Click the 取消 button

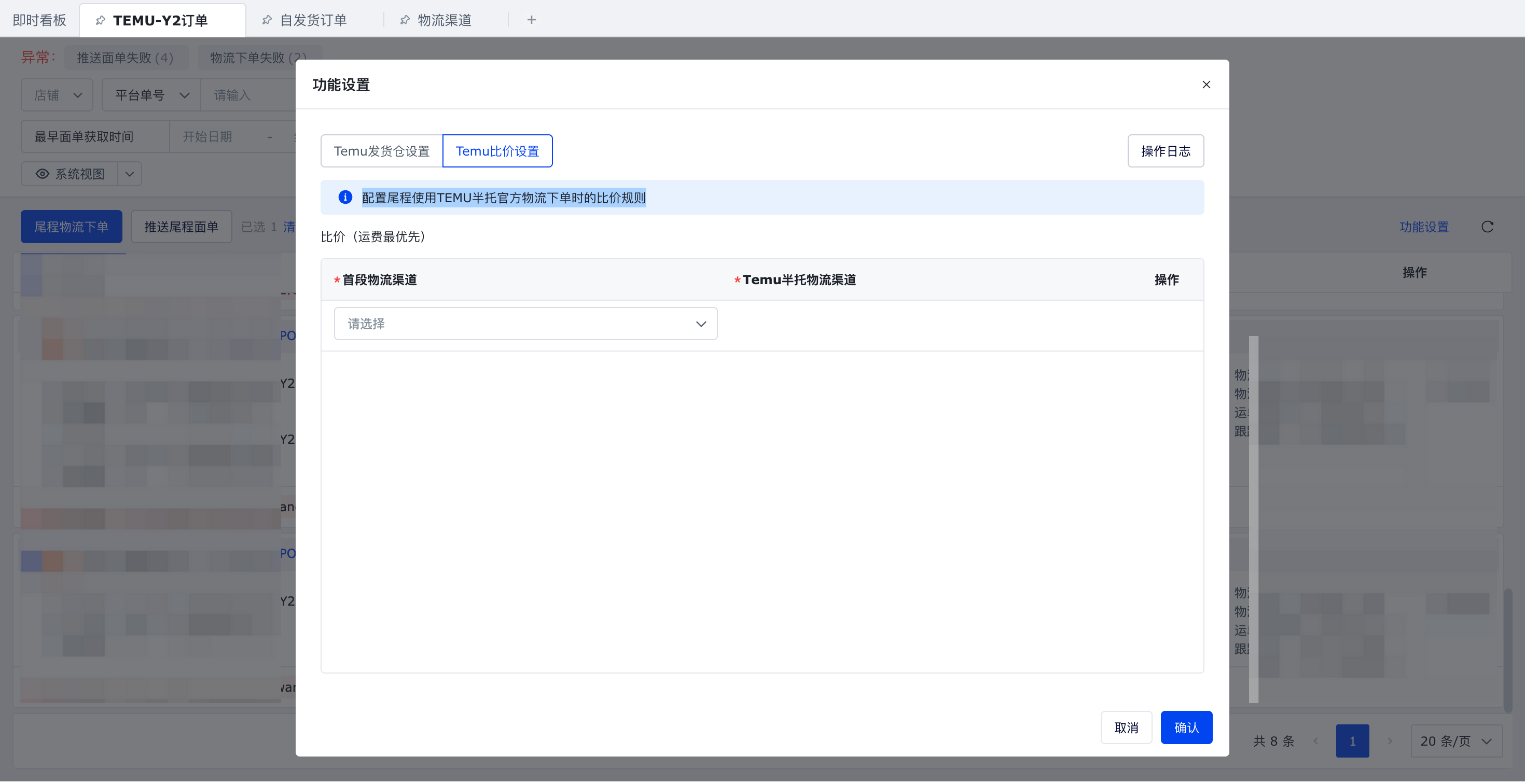click(1126, 727)
